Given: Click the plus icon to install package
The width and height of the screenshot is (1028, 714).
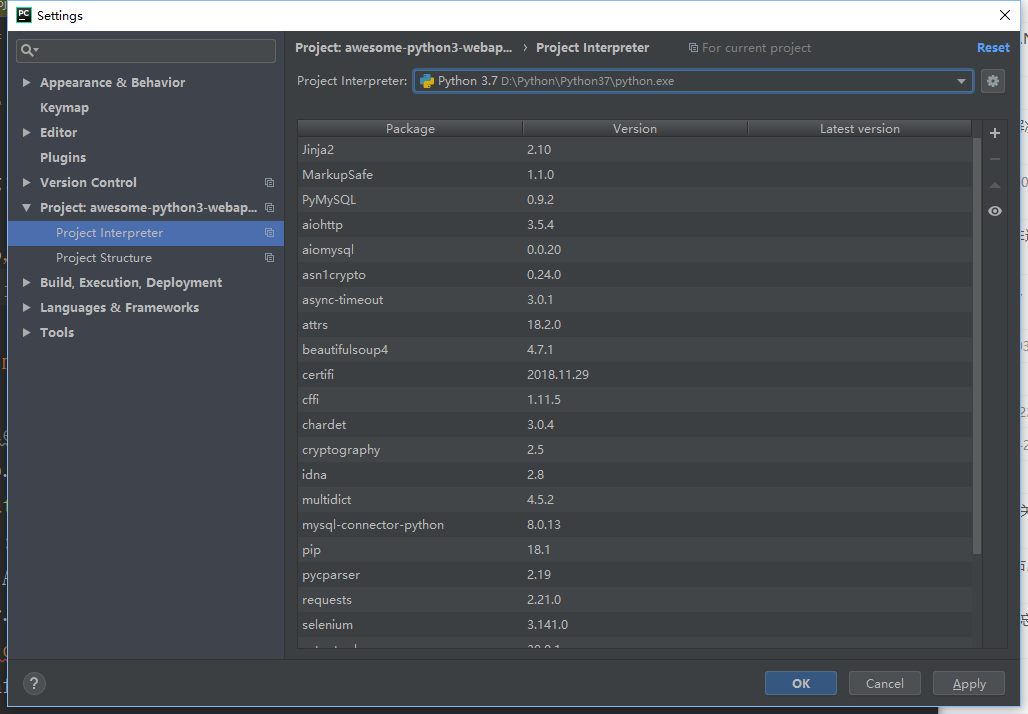Looking at the screenshot, I should click(995, 133).
